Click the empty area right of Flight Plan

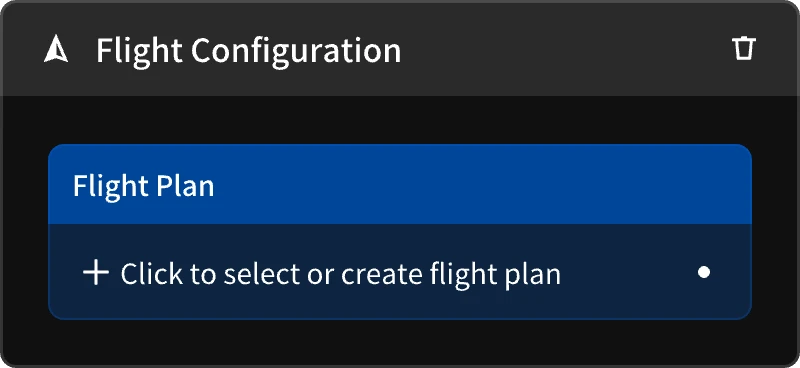[483, 184]
